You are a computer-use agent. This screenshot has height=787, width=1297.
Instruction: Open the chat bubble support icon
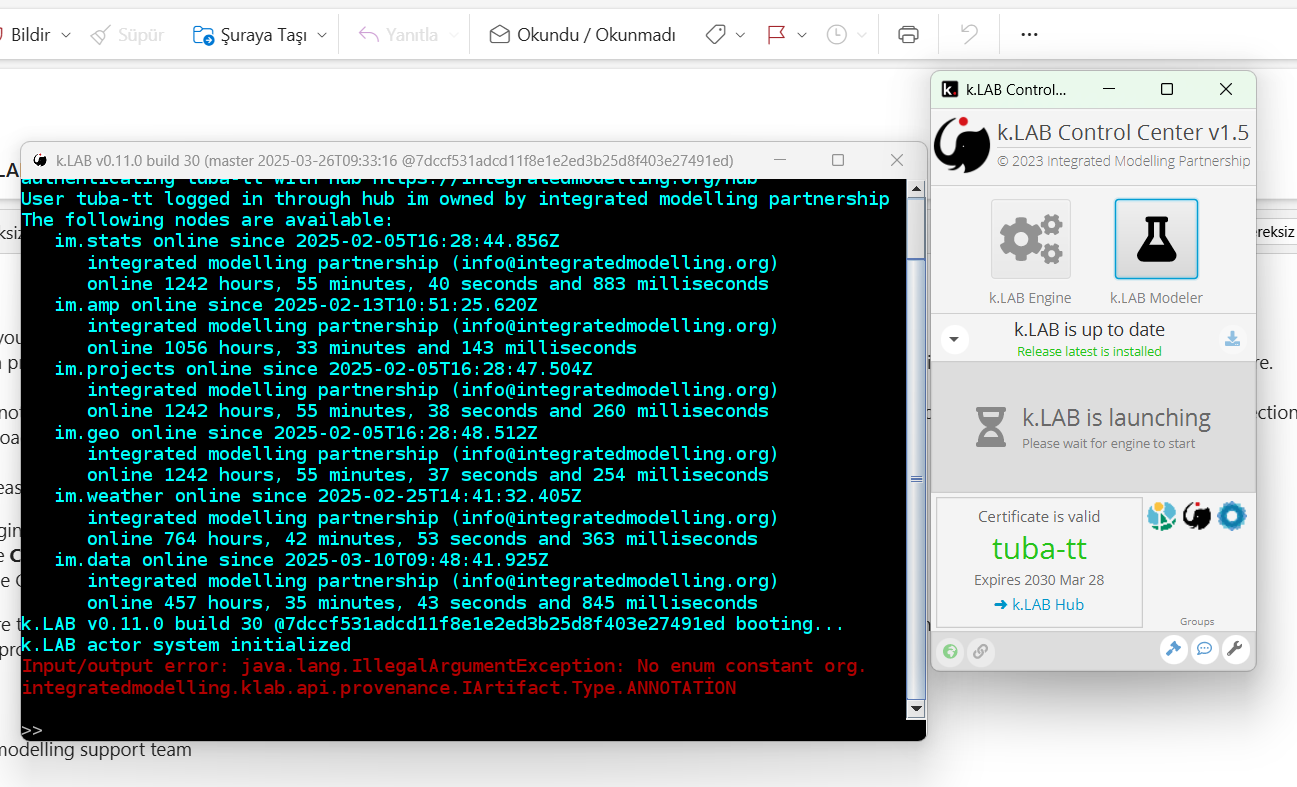click(1205, 650)
